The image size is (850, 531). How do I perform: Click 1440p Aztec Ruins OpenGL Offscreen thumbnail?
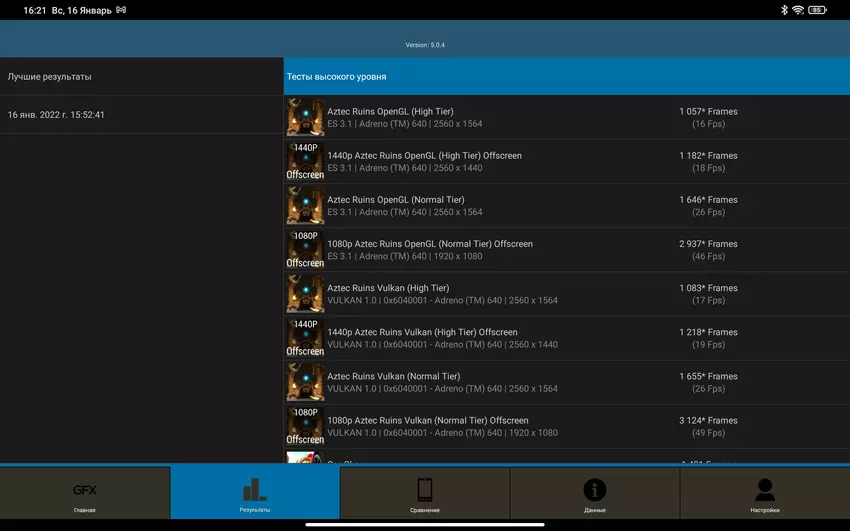305,161
